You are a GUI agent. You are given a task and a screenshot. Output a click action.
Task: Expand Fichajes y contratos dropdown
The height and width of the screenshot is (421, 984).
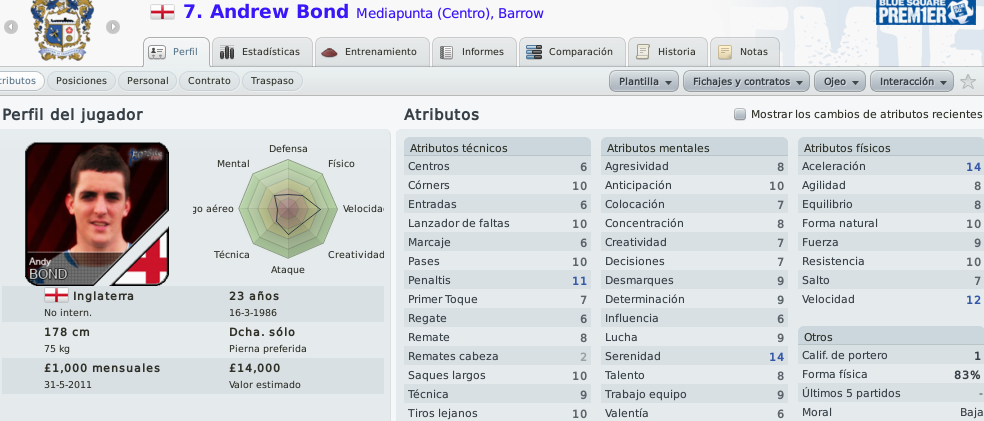747,82
